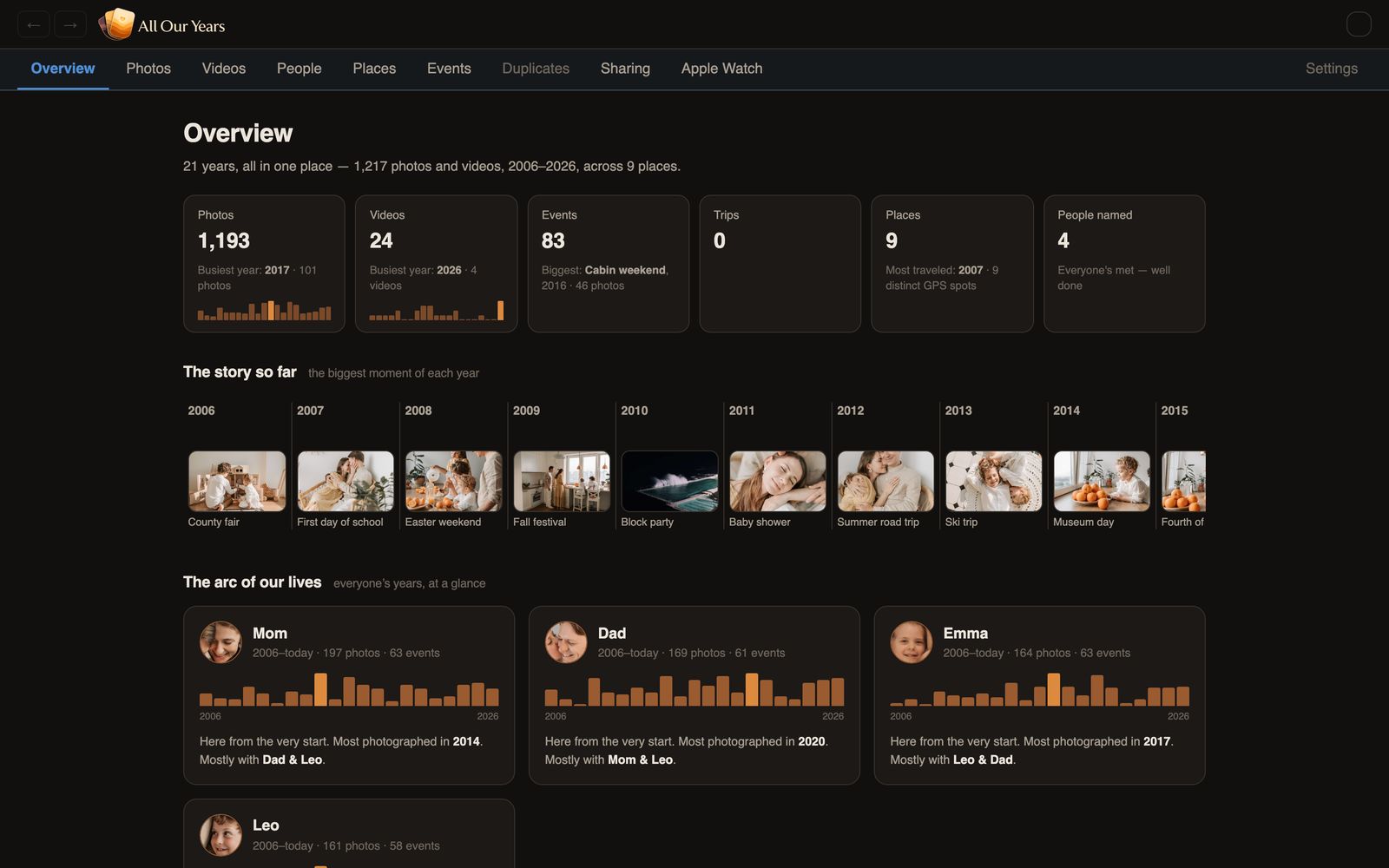
Task: Open the Trips card showing 0
Action: tap(780, 263)
